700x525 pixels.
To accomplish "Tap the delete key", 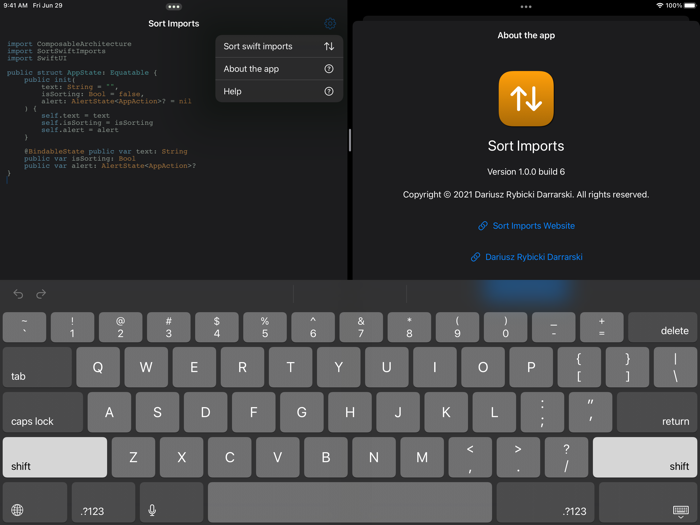I will [662, 327].
